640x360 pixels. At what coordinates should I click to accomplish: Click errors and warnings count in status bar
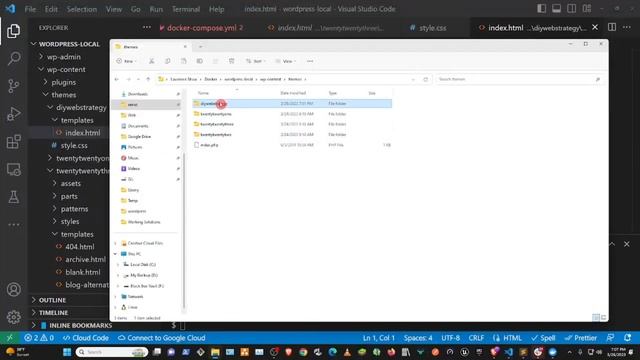click(39, 338)
